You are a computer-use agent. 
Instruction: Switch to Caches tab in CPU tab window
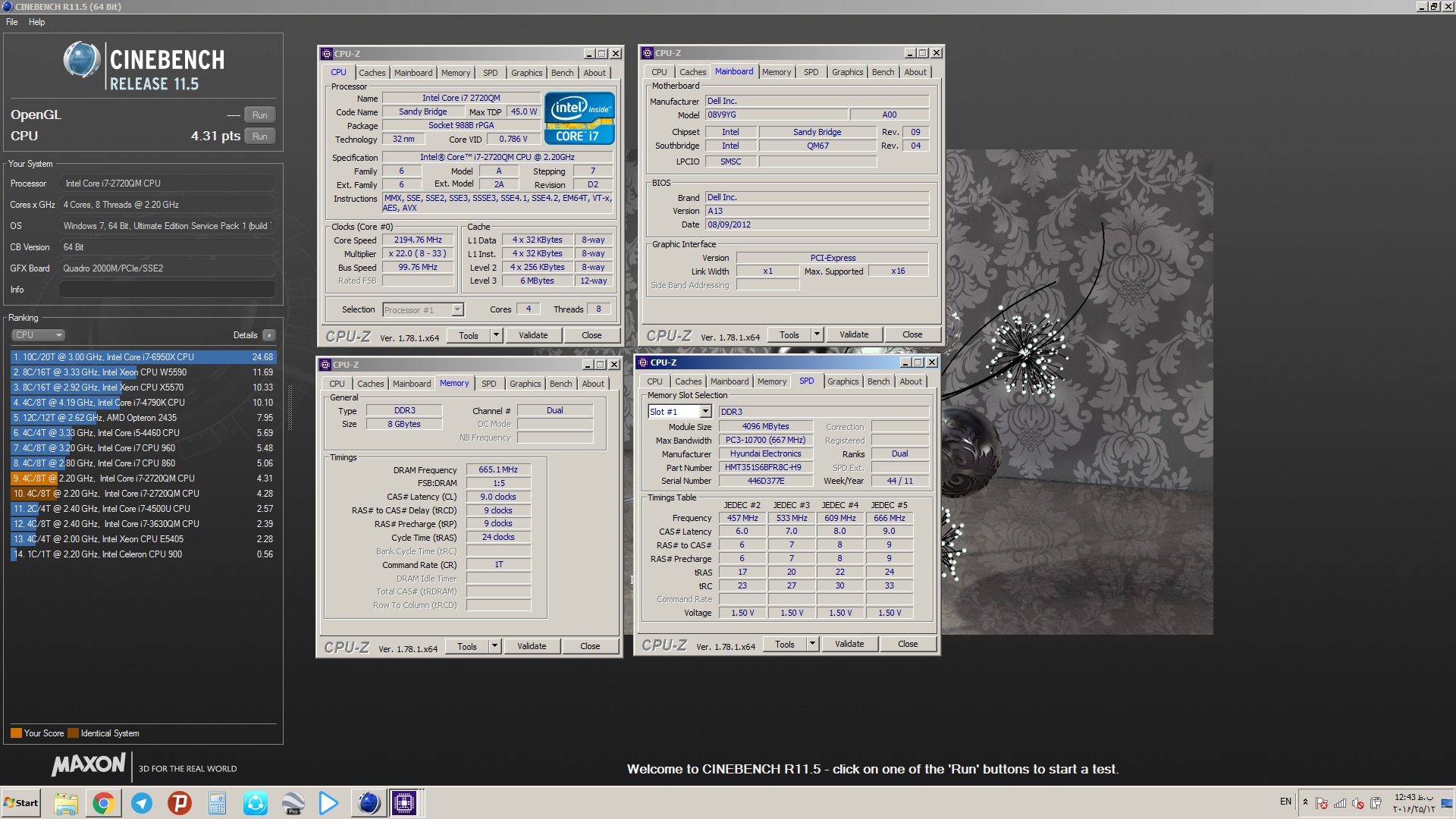coord(372,73)
